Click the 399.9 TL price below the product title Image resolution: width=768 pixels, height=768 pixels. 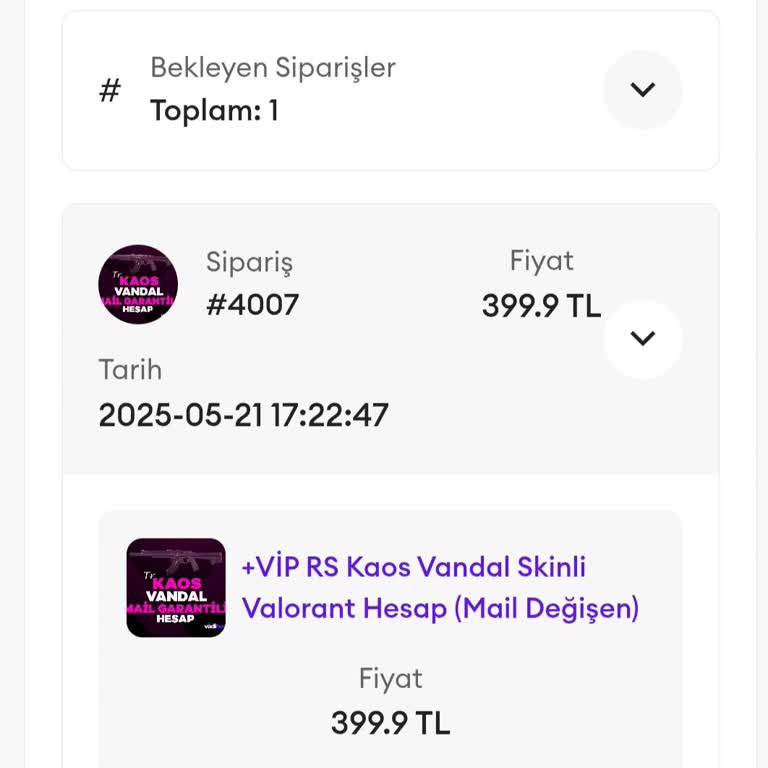pyautogui.click(x=390, y=723)
